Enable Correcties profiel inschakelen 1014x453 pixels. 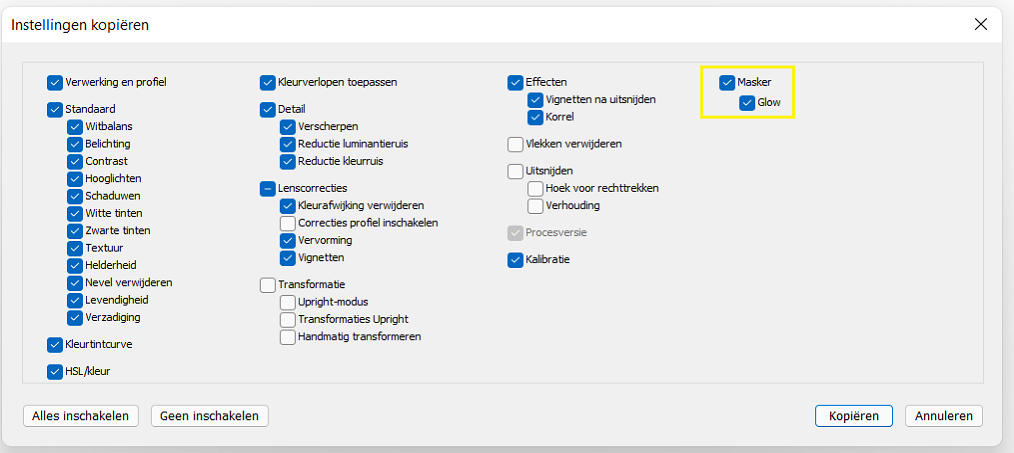click(288, 223)
